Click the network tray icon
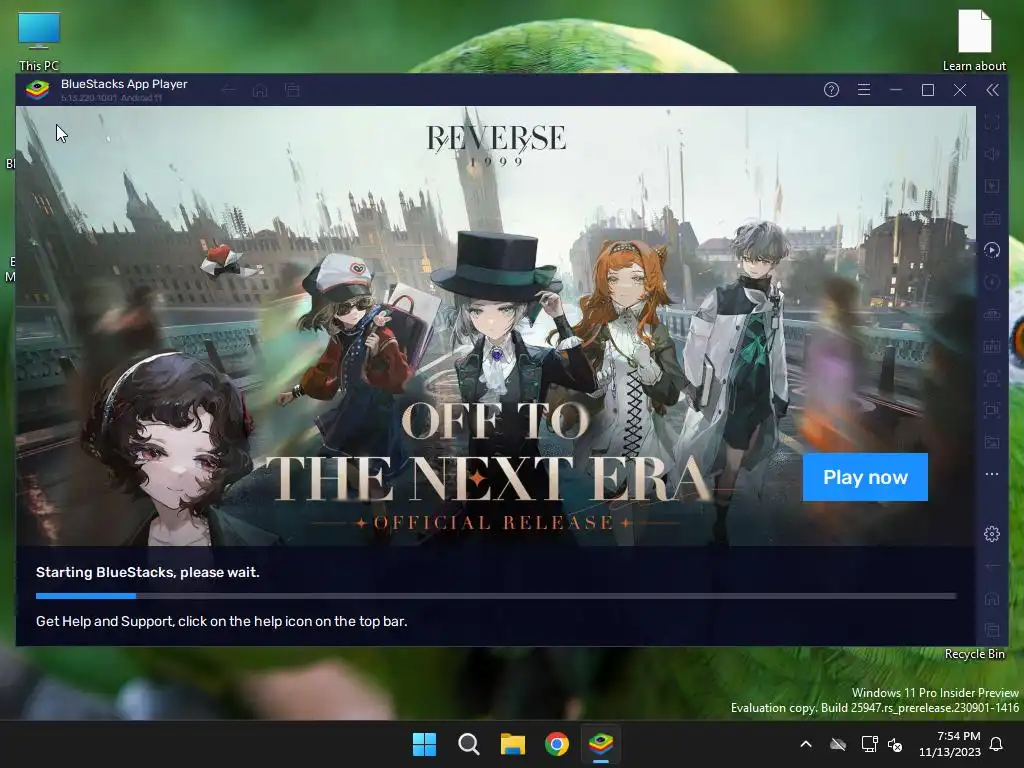 [x=869, y=744]
